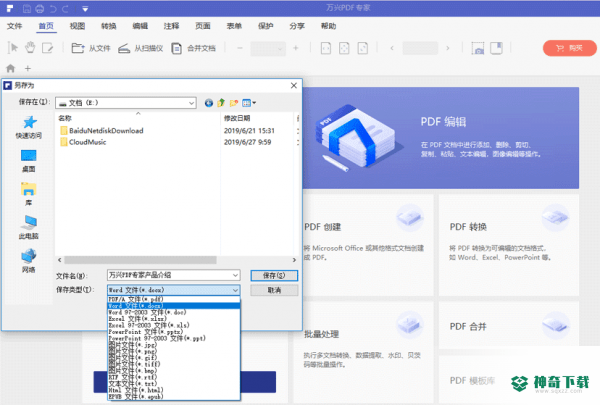Click the page number input box
The image size is (600, 405).
[x=420, y=48]
